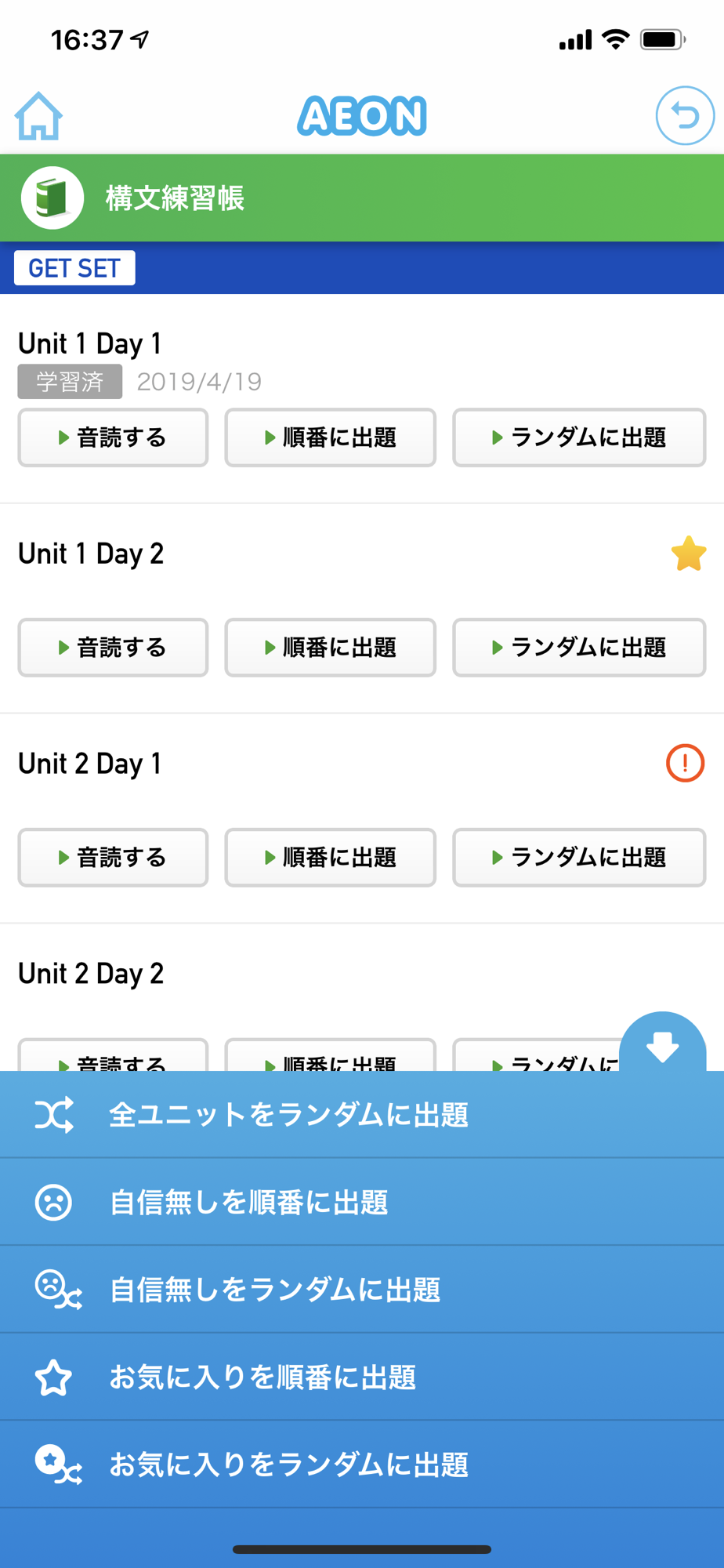Tap the outlined star icon in the menu
This screenshot has height=1568, width=724.
53,1377
